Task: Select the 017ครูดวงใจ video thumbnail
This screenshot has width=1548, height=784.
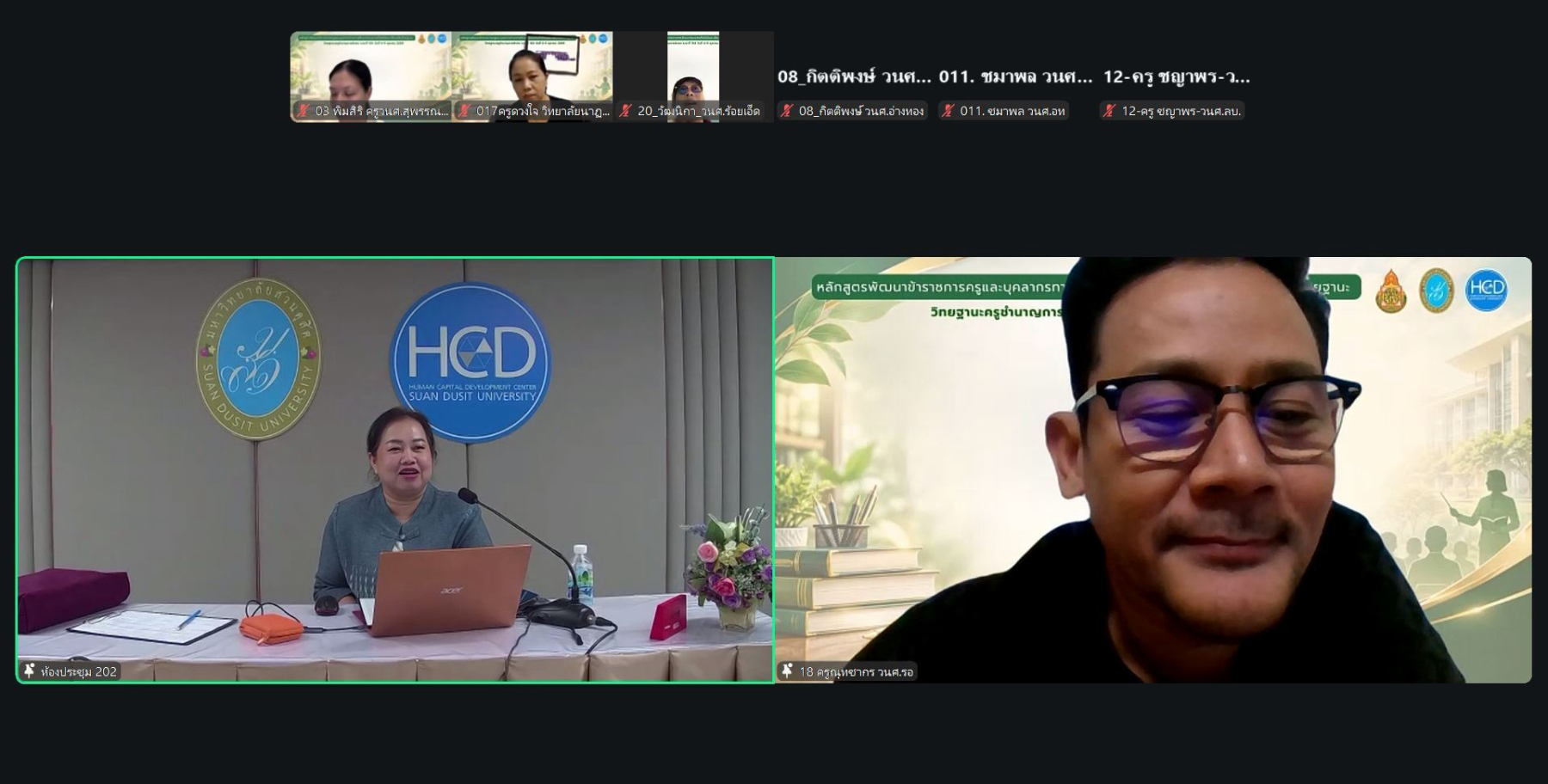Action: tap(532, 77)
